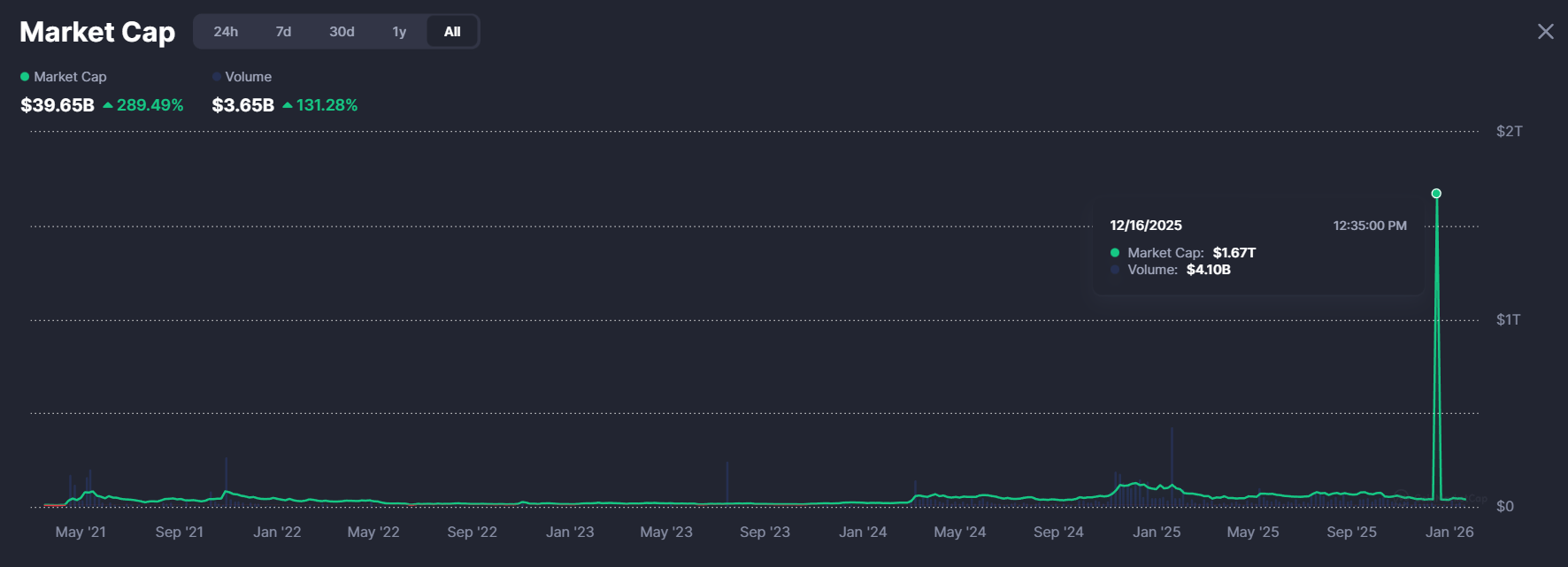Screen dimensions: 1568x567
Task: Click tooltip Market Cap value $1.67T
Action: (1234, 253)
